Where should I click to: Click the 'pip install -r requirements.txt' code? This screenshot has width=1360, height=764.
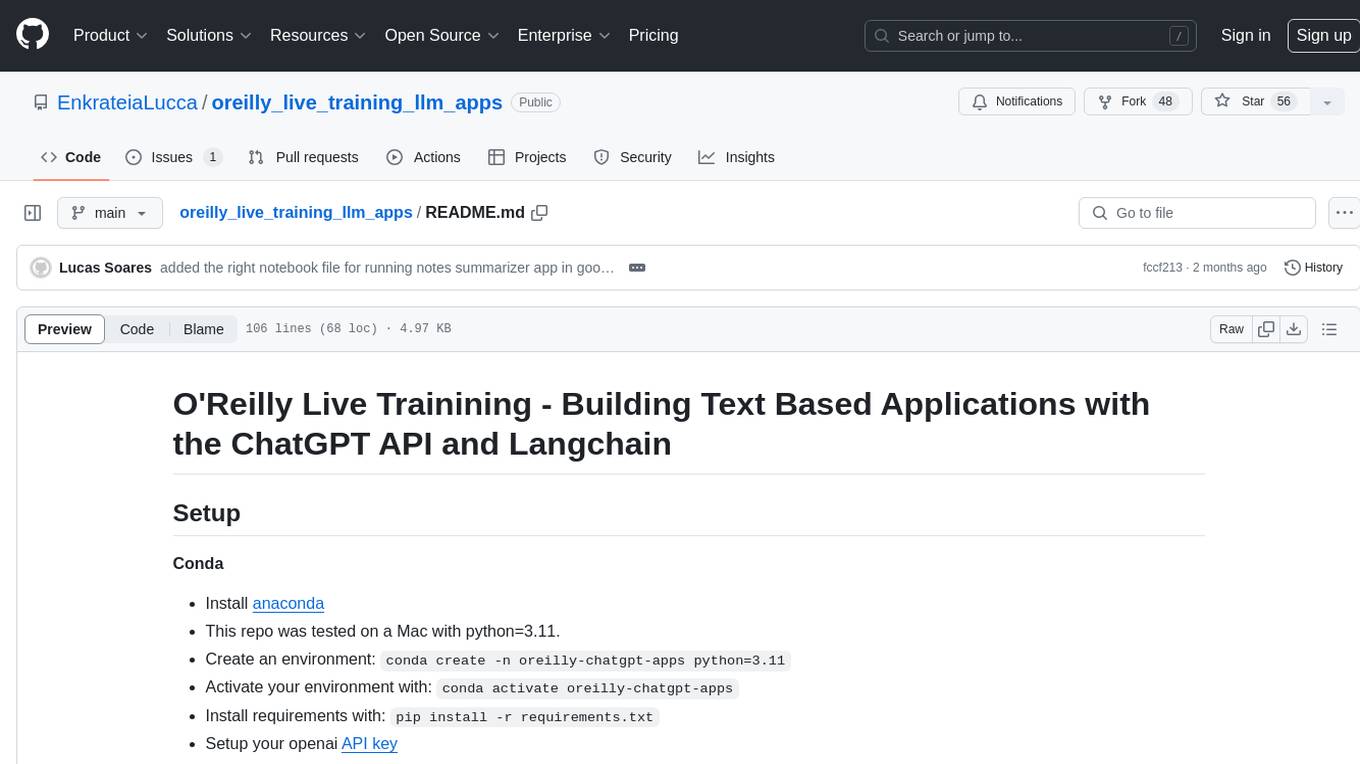[525, 717]
